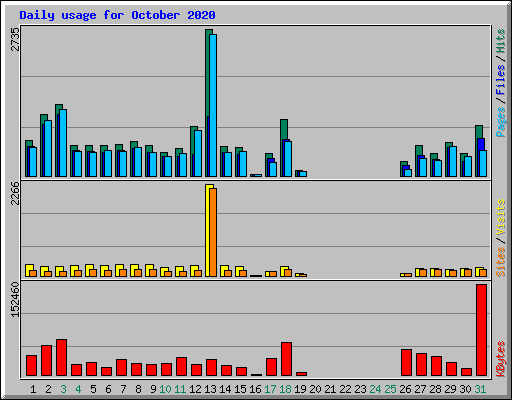Click the green day 17 axis label

tap(270, 389)
